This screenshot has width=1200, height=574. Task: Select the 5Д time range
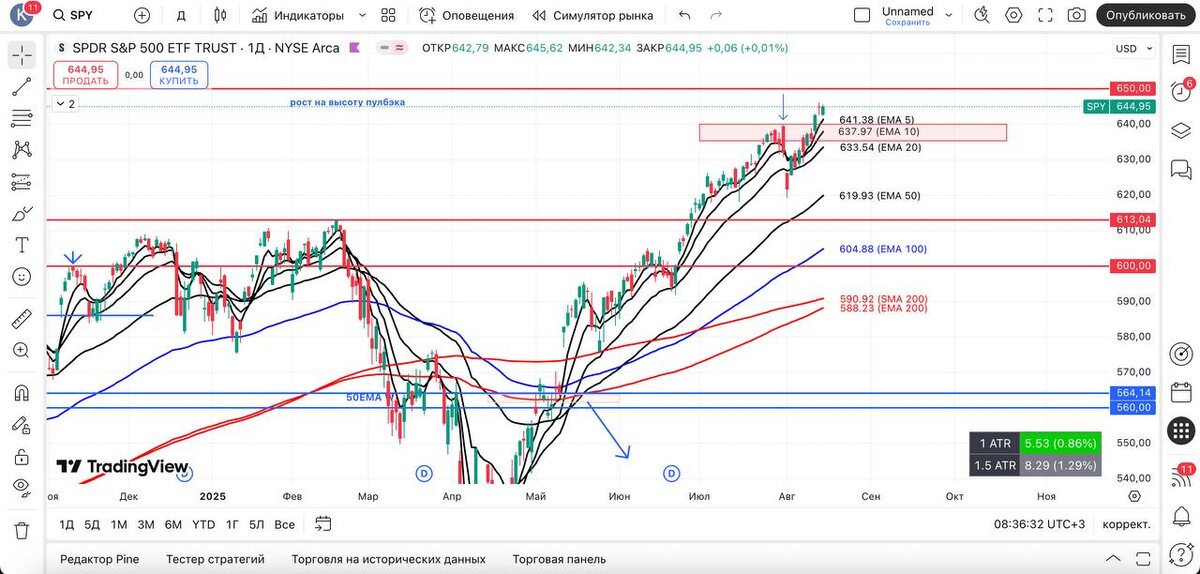pyautogui.click(x=92, y=524)
